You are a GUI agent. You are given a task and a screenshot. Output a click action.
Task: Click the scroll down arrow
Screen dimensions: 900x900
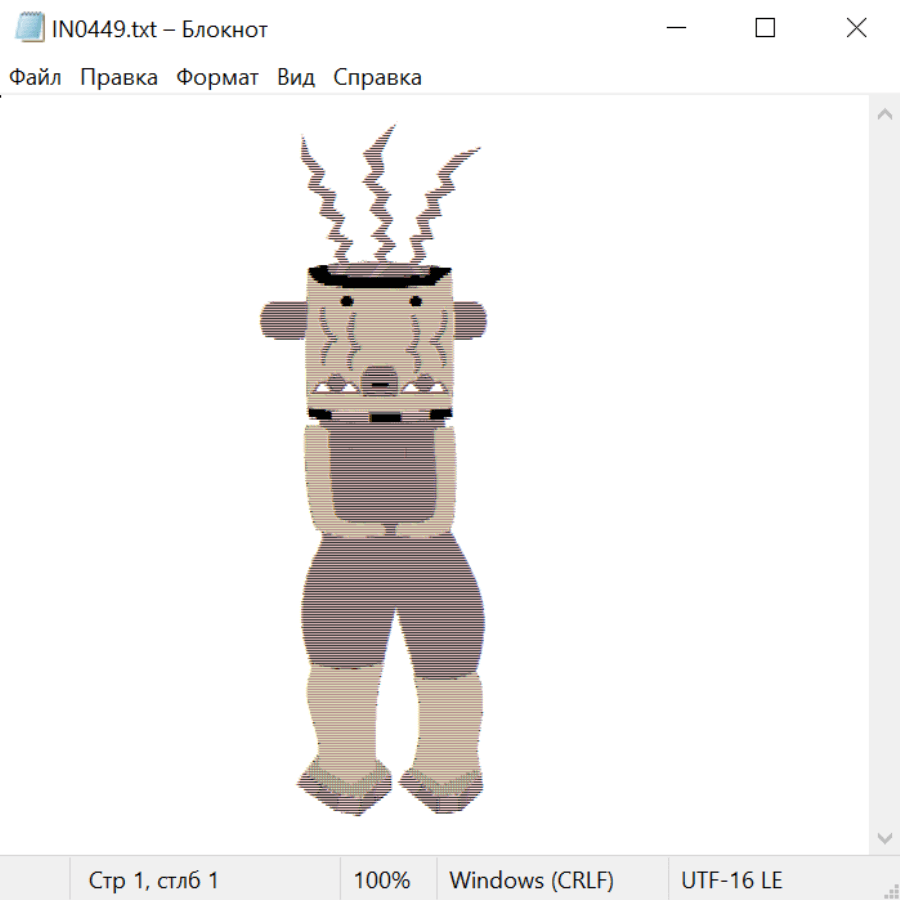click(x=884, y=837)
